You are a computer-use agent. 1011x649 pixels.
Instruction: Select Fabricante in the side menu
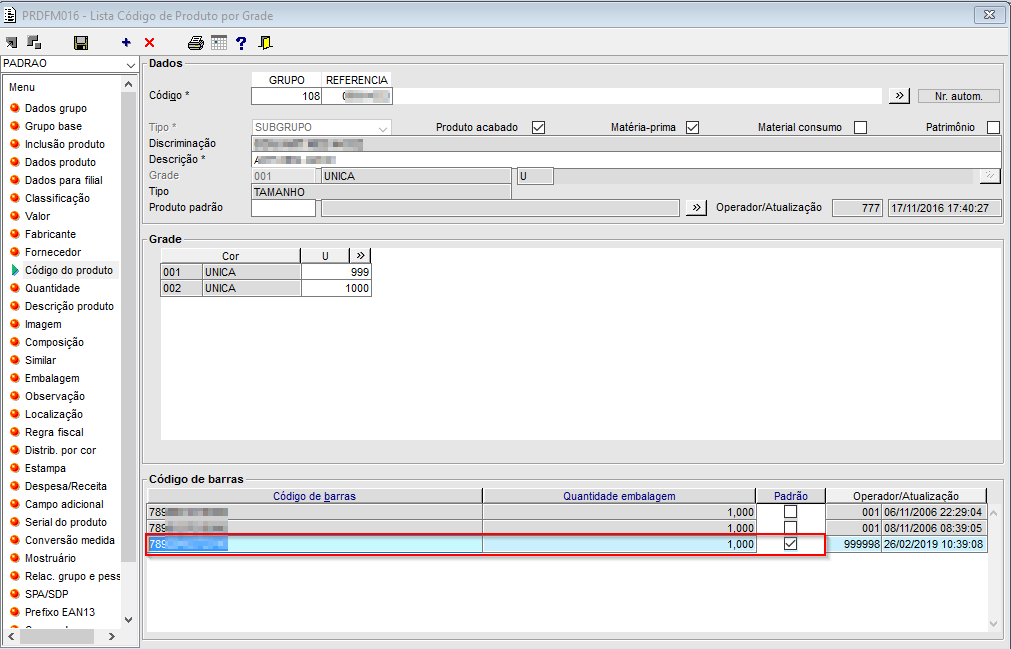(x=50, y=235)
